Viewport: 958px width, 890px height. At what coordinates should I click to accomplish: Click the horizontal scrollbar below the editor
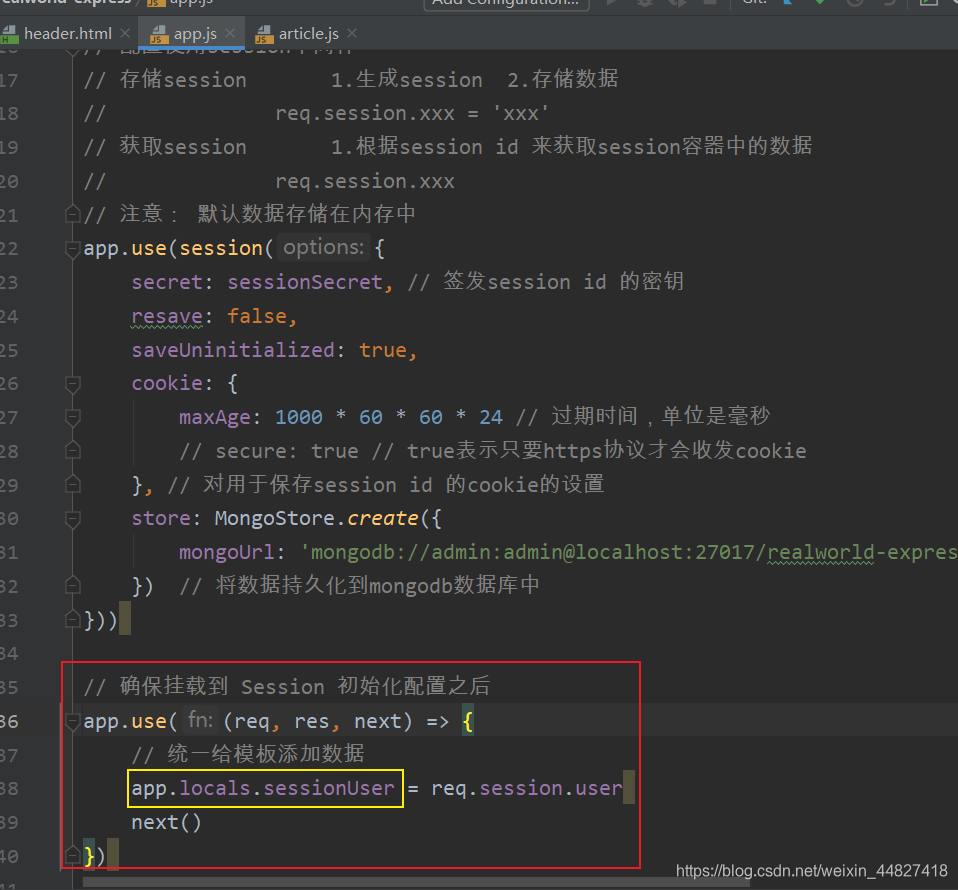[x=415, y=883]
